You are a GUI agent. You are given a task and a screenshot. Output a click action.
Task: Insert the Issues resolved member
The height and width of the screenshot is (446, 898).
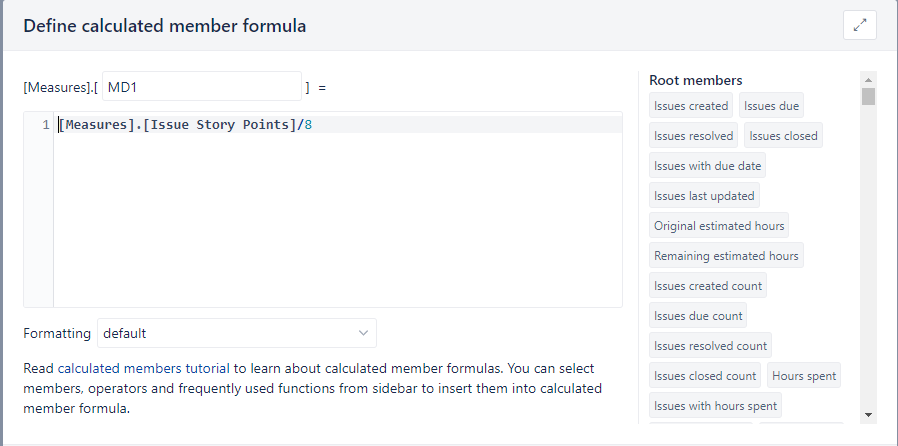point(694,136)
